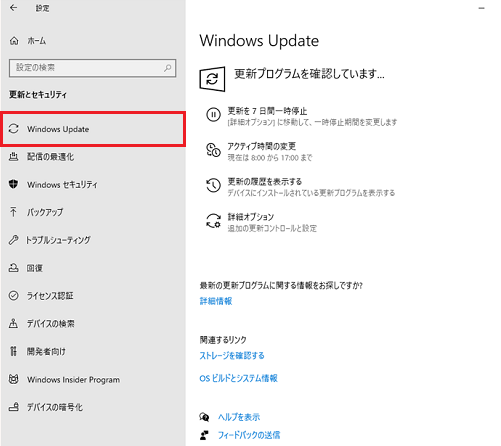Click the update history clock icon
501x446 pixels.
tap(213, 185)
